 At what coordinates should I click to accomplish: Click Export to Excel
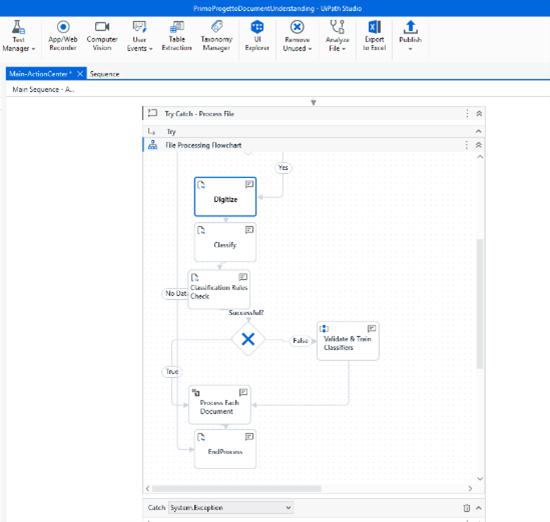click(374, 36)
